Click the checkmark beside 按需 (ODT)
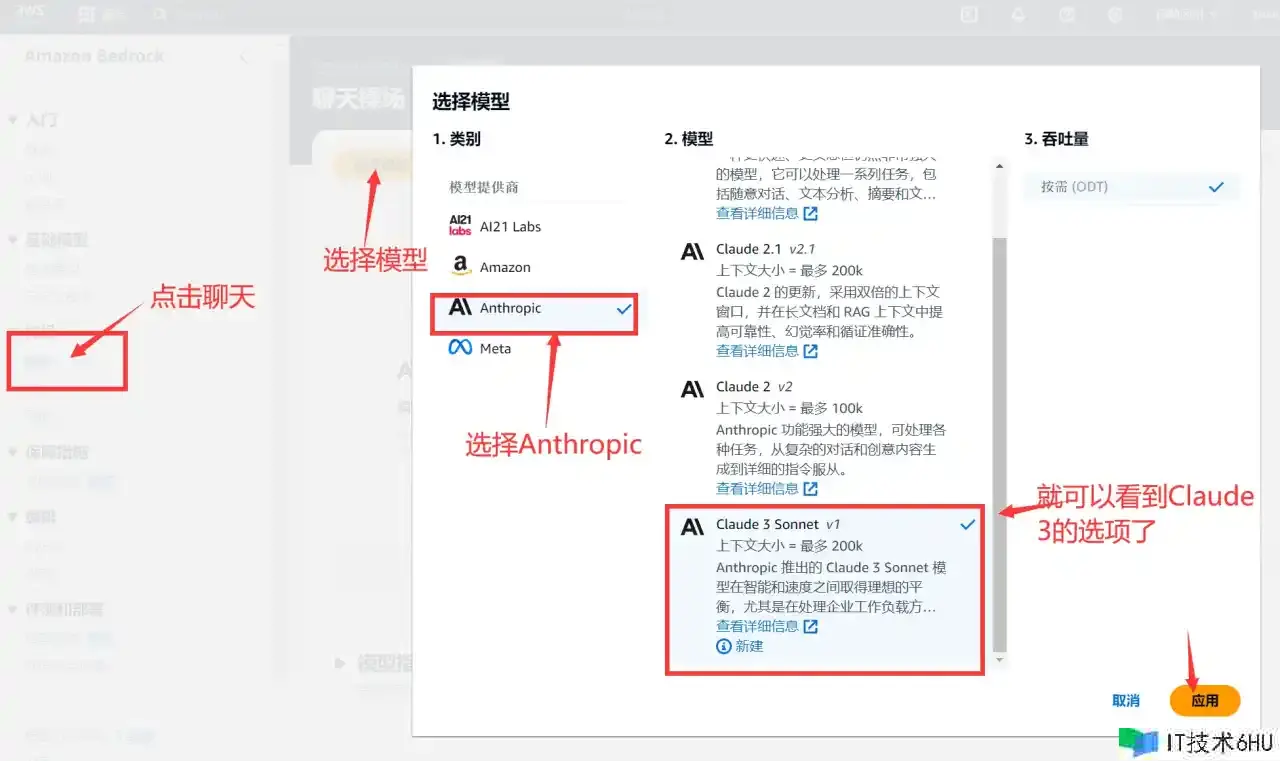This screenshot has width=1280, height=761. 1216,187
